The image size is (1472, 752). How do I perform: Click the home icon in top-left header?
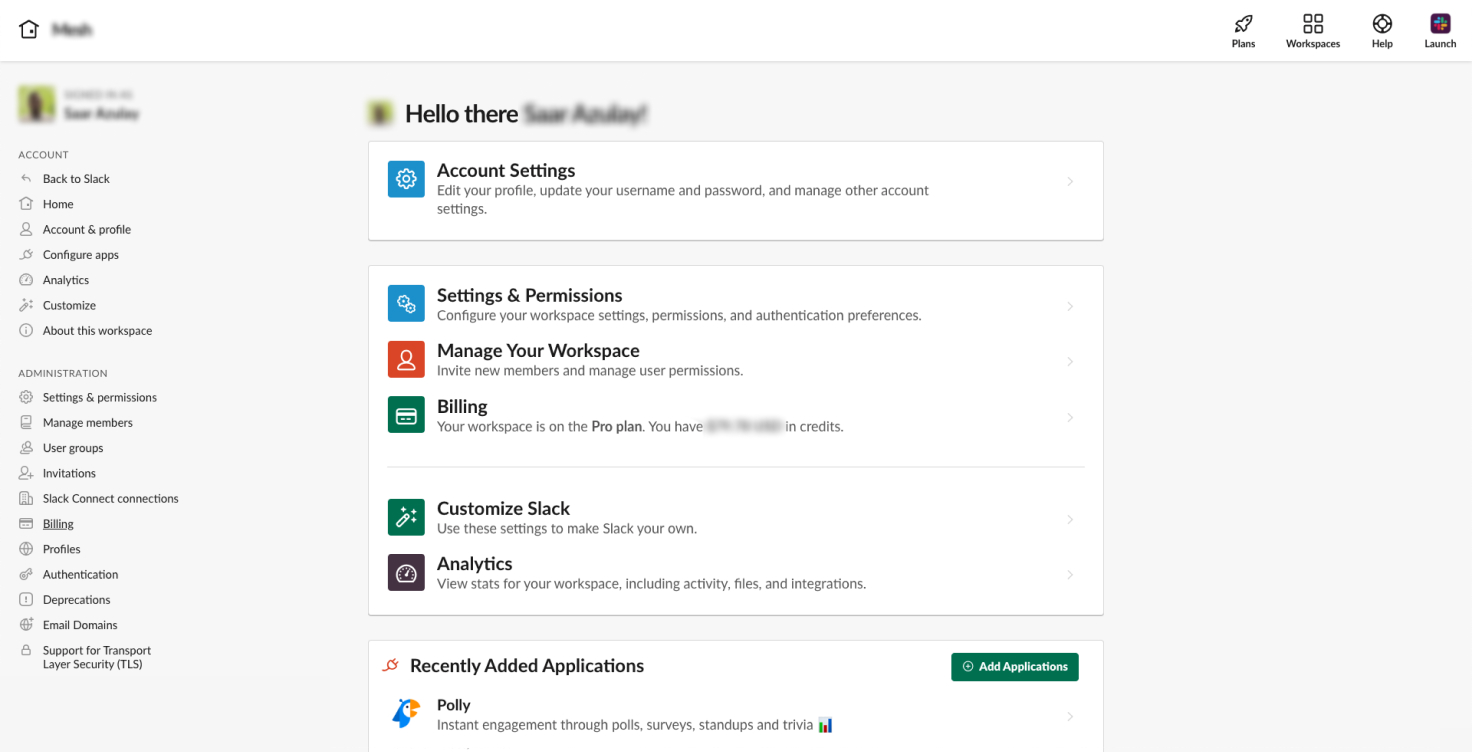pyautogui.click(x=29, y=30)
